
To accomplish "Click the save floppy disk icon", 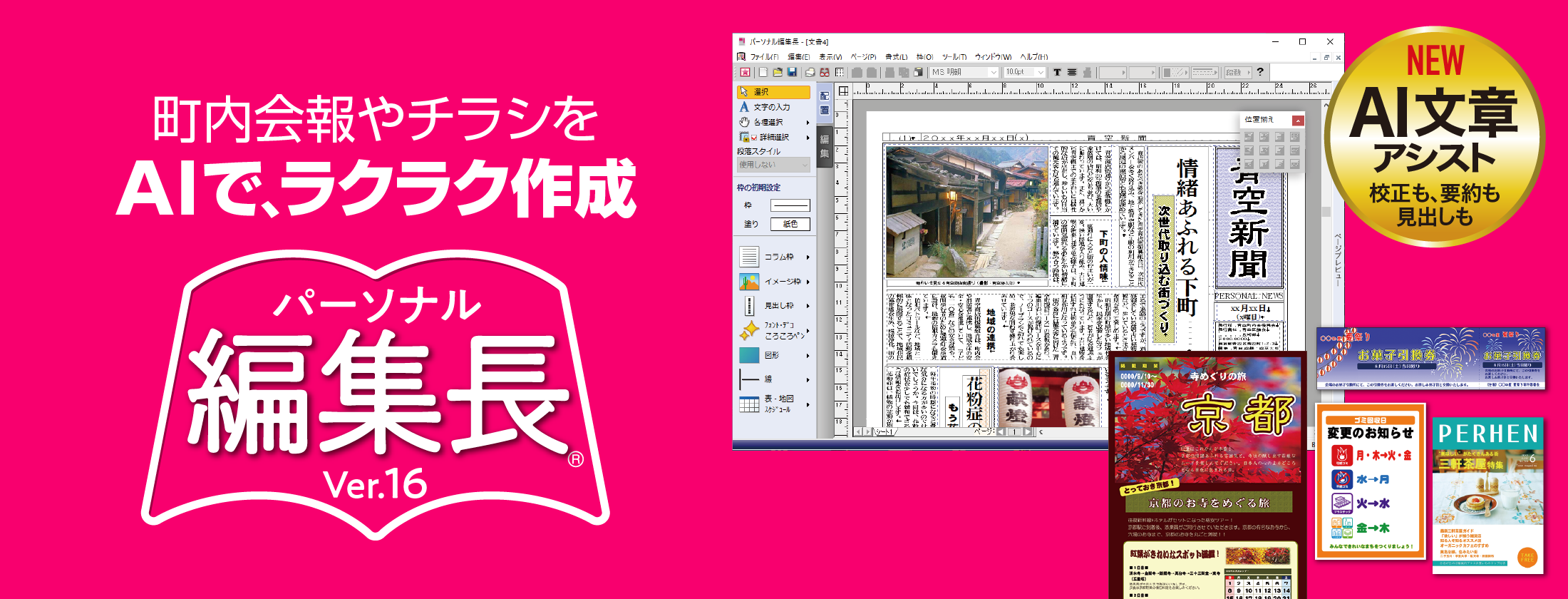I will tap(792, 72).
